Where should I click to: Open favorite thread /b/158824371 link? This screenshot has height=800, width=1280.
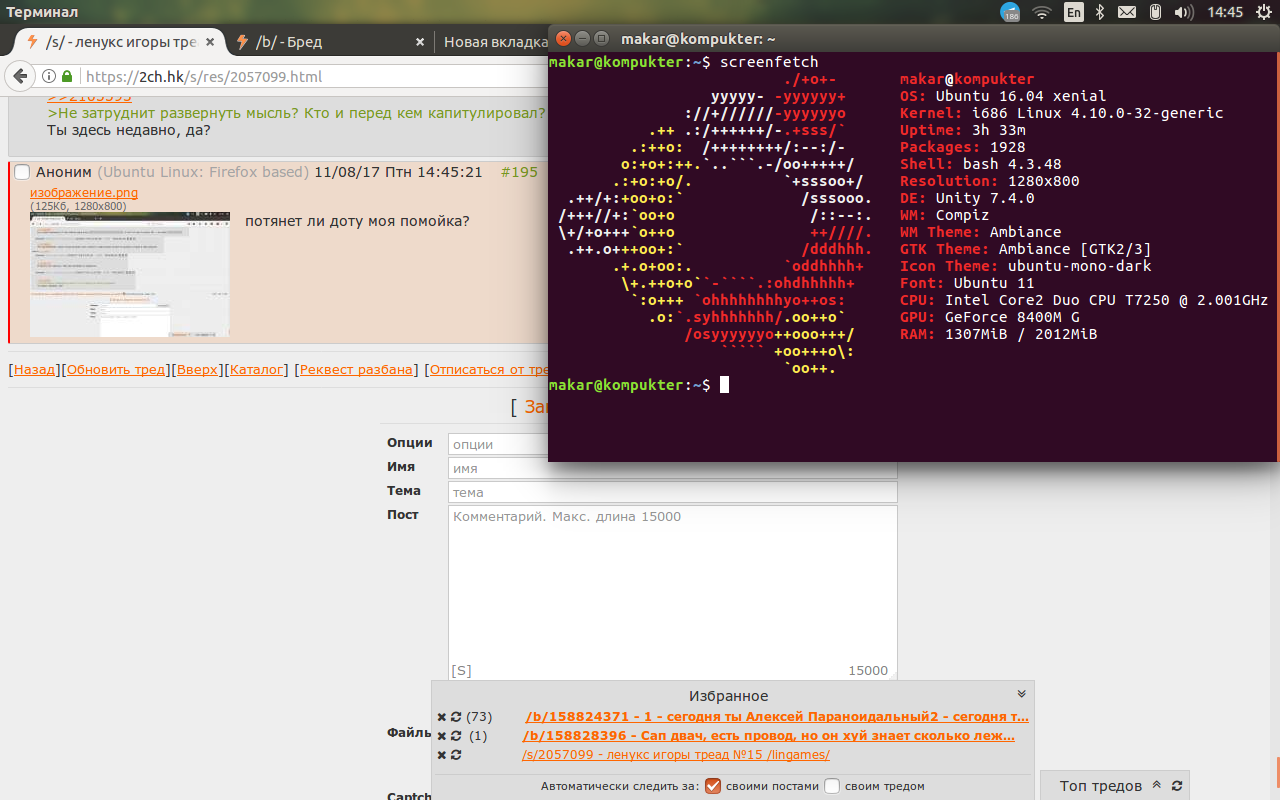click(777, 717)
